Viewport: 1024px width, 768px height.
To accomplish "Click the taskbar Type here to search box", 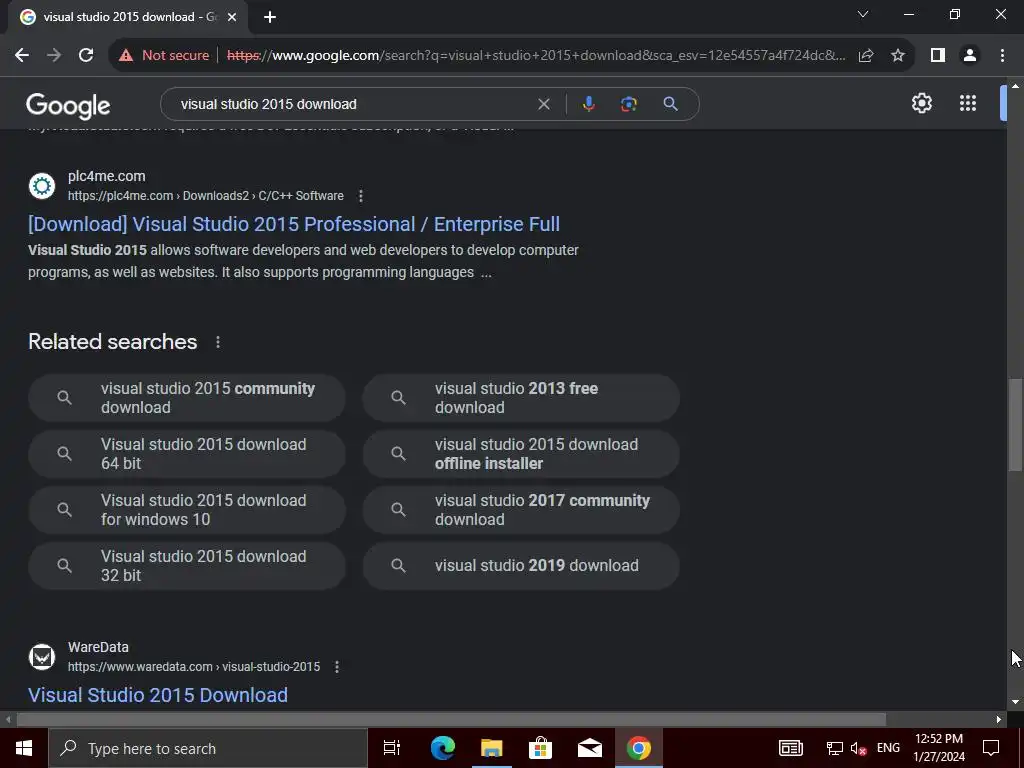I will click(x=208, y=748).
